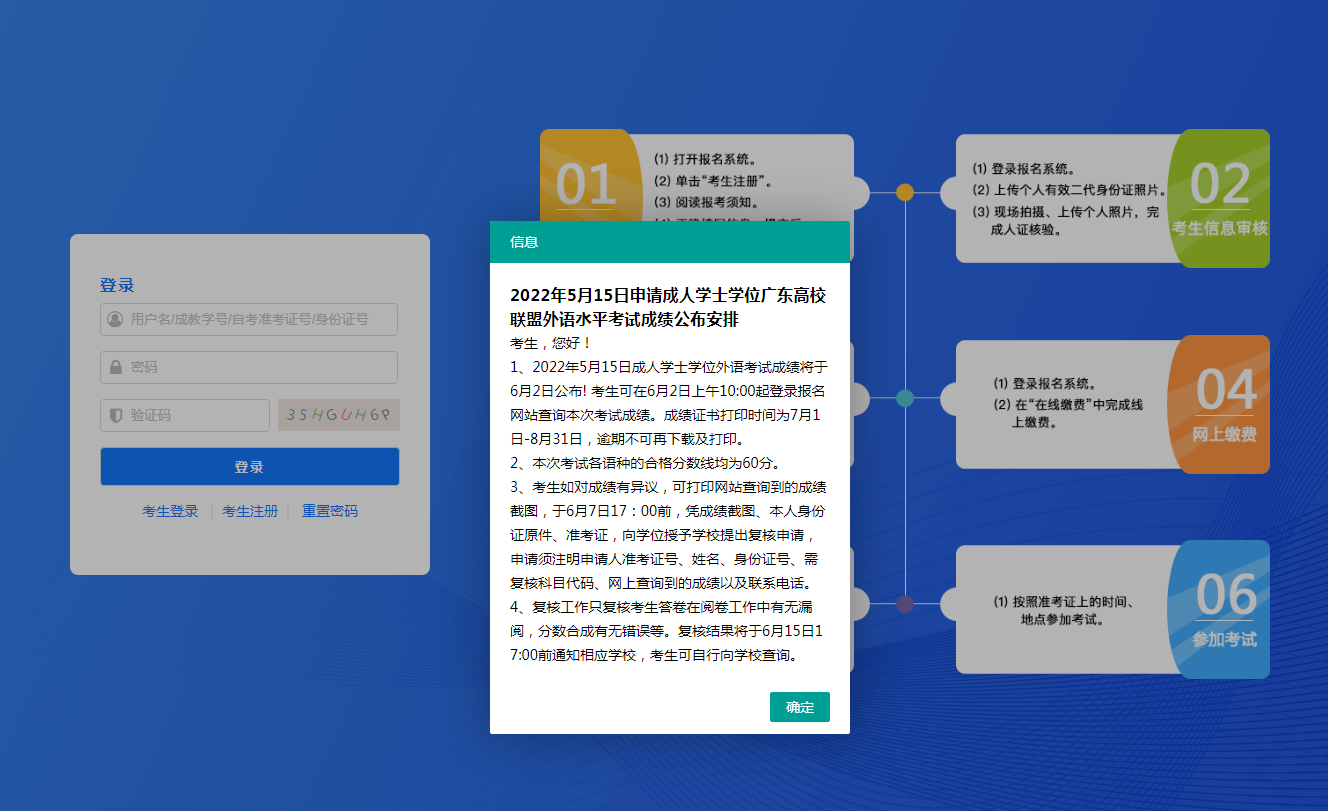
Task: Click the shield icon in captcha field
Action: tap(115, 415)
